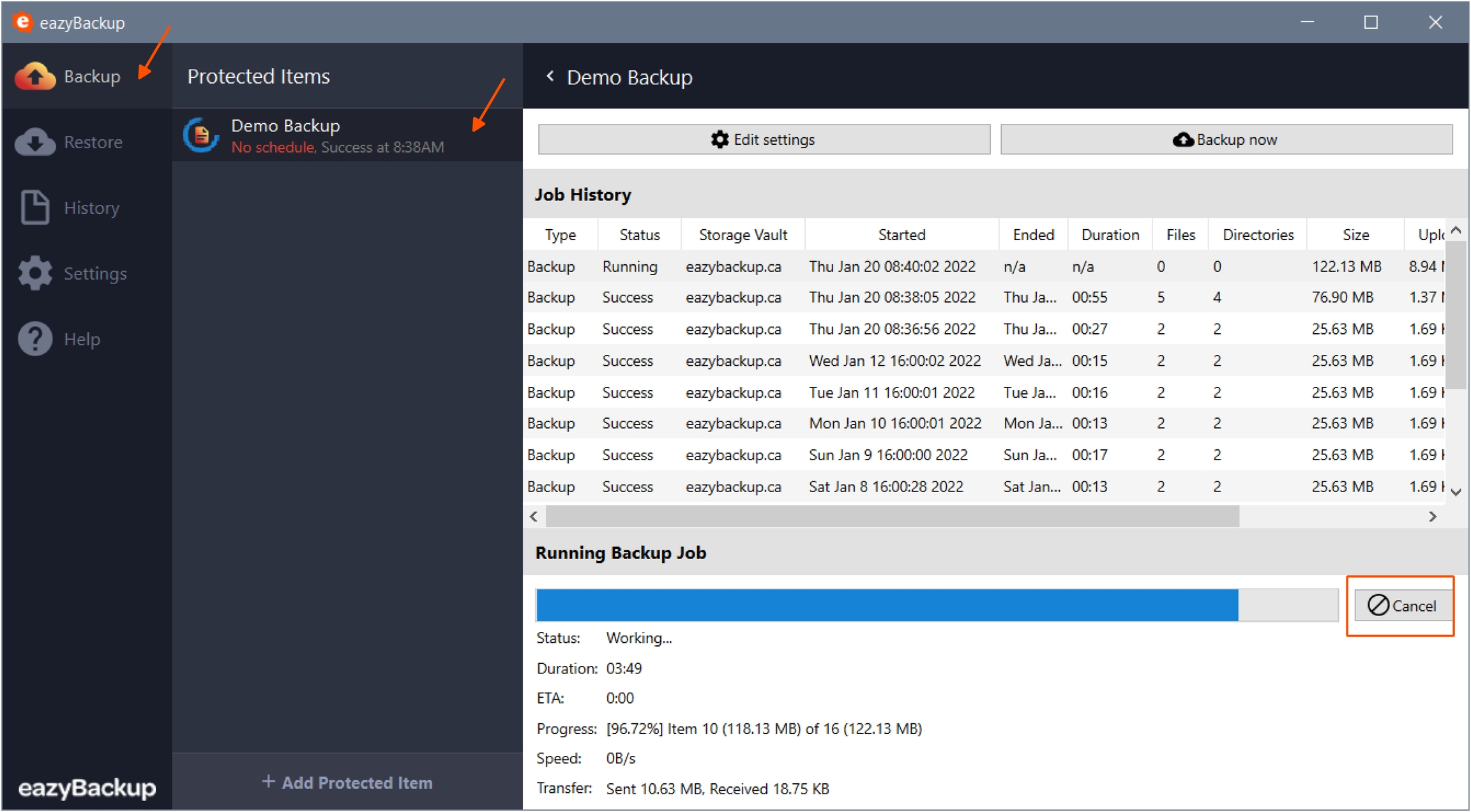Click the History document icon
The height and width of the screenshot is (812, 1471).
(35, 207)
